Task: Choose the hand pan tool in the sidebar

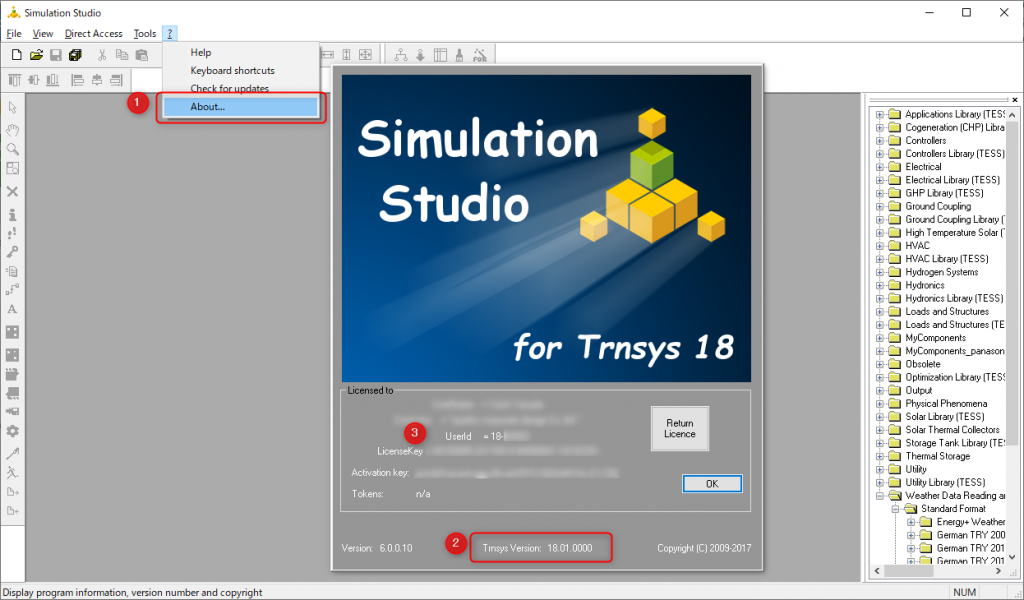Action: 12,128
